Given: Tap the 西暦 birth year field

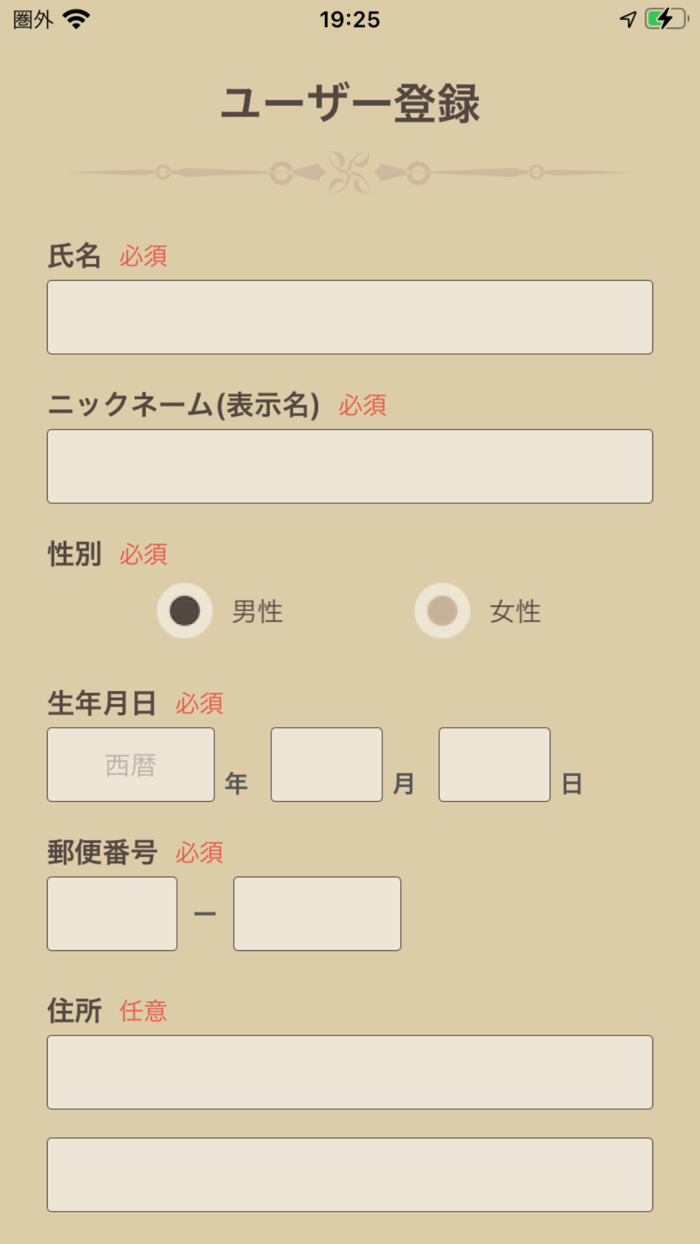Looking at the screenshot, I should [x=131, y=765].
